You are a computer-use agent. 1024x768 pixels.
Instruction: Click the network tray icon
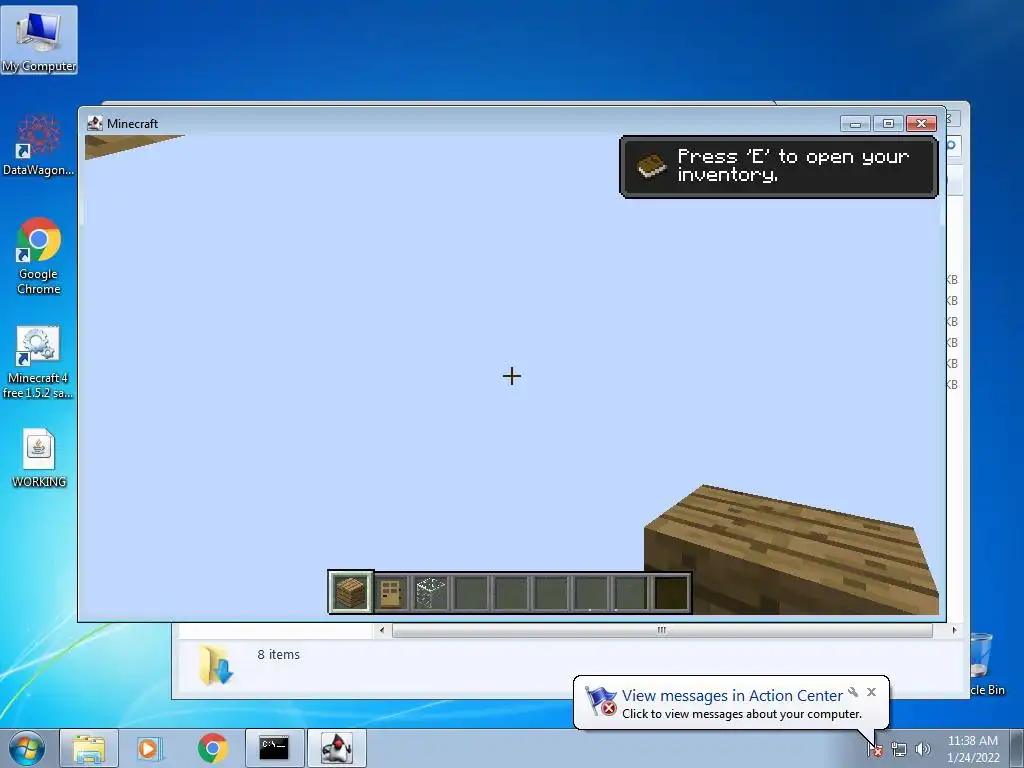899,750
